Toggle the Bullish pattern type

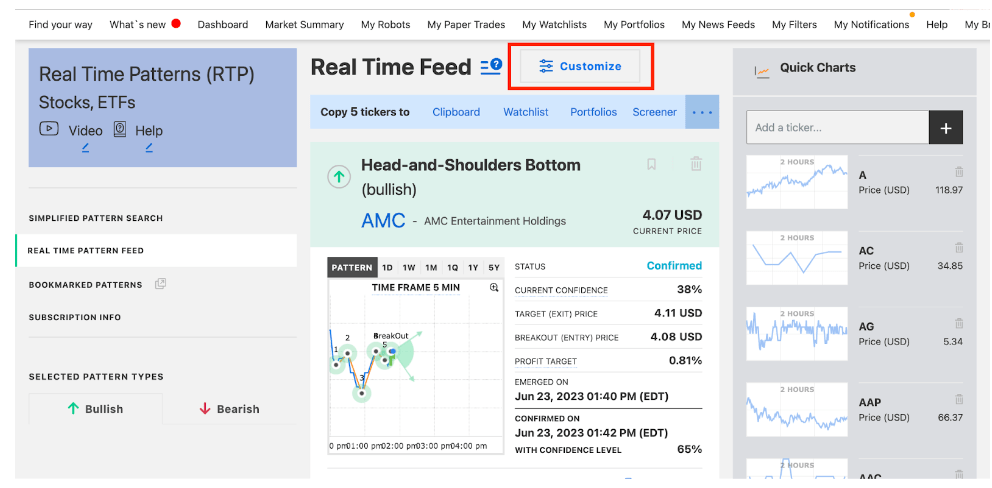[x=96, y=409]
